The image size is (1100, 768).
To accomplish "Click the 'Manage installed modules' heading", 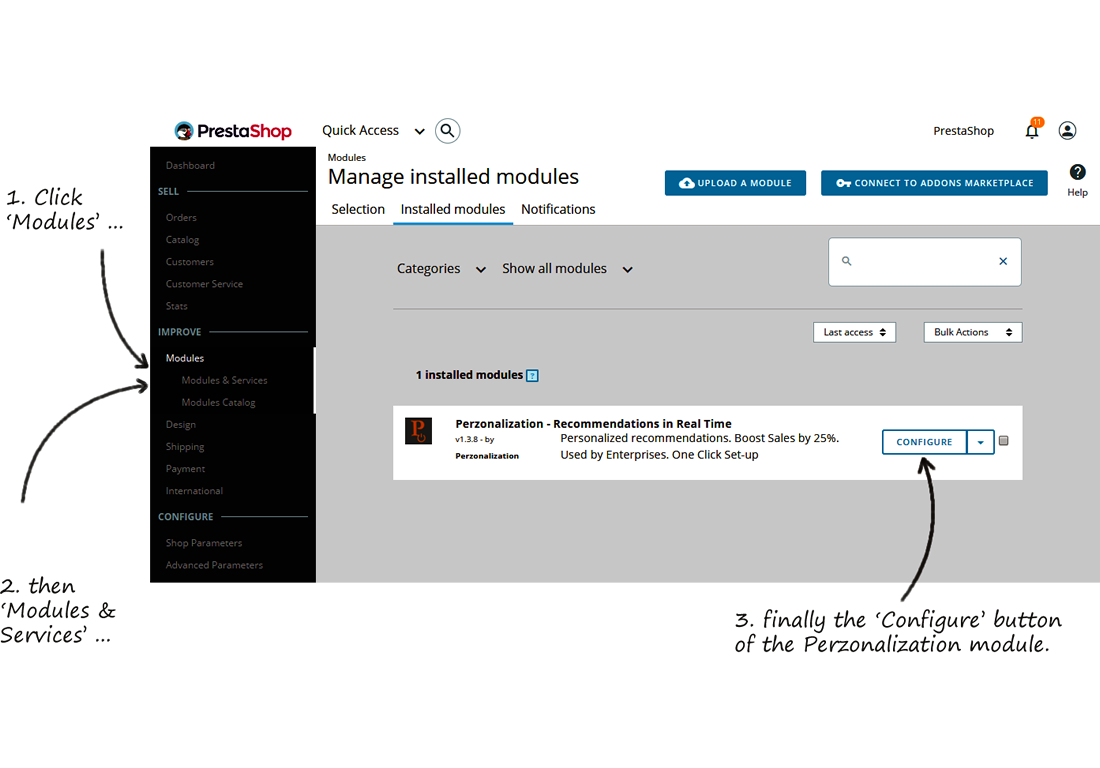I will coord(453,177).
